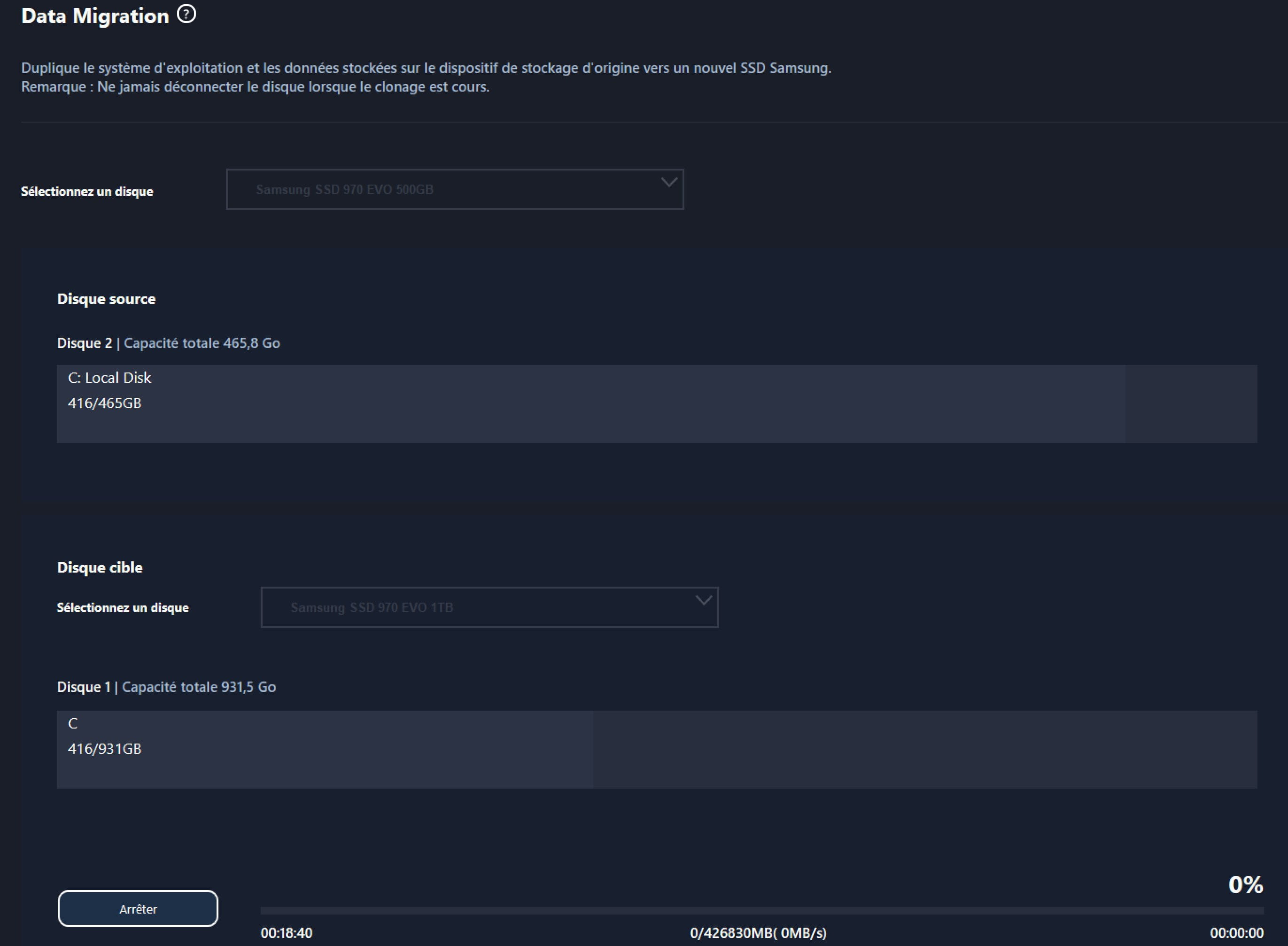Screen dimensions: 1288x946
Task: Click the elapsed time 00:18:40
Action: 287,933
